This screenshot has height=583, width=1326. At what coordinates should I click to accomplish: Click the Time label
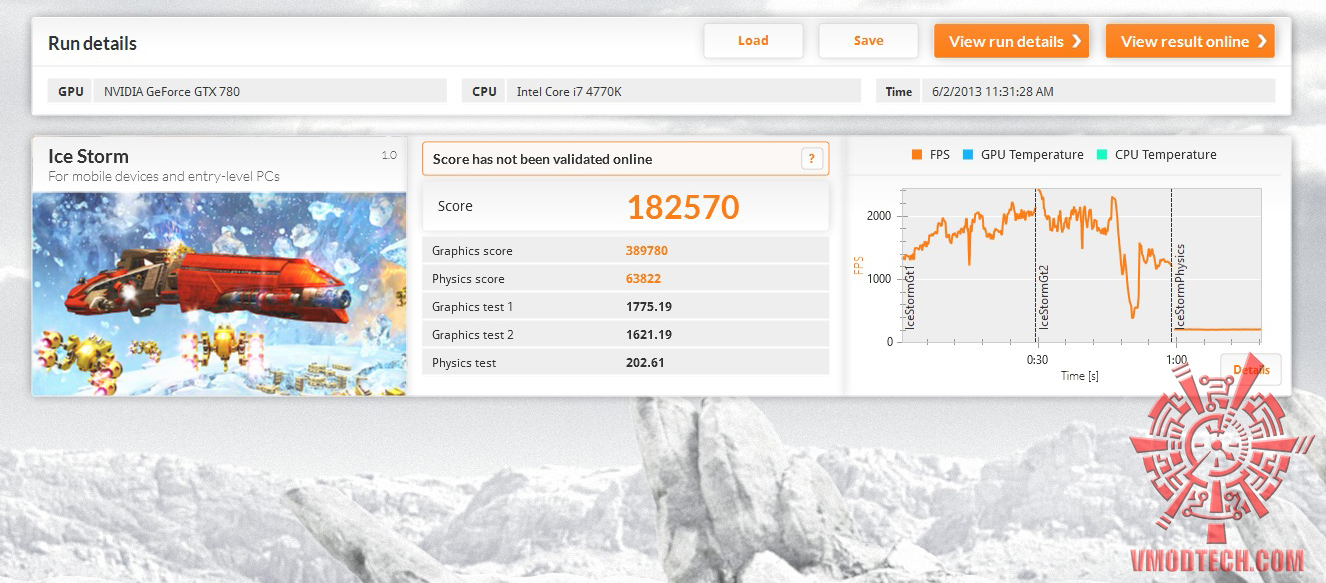click(x=899, y=91)
